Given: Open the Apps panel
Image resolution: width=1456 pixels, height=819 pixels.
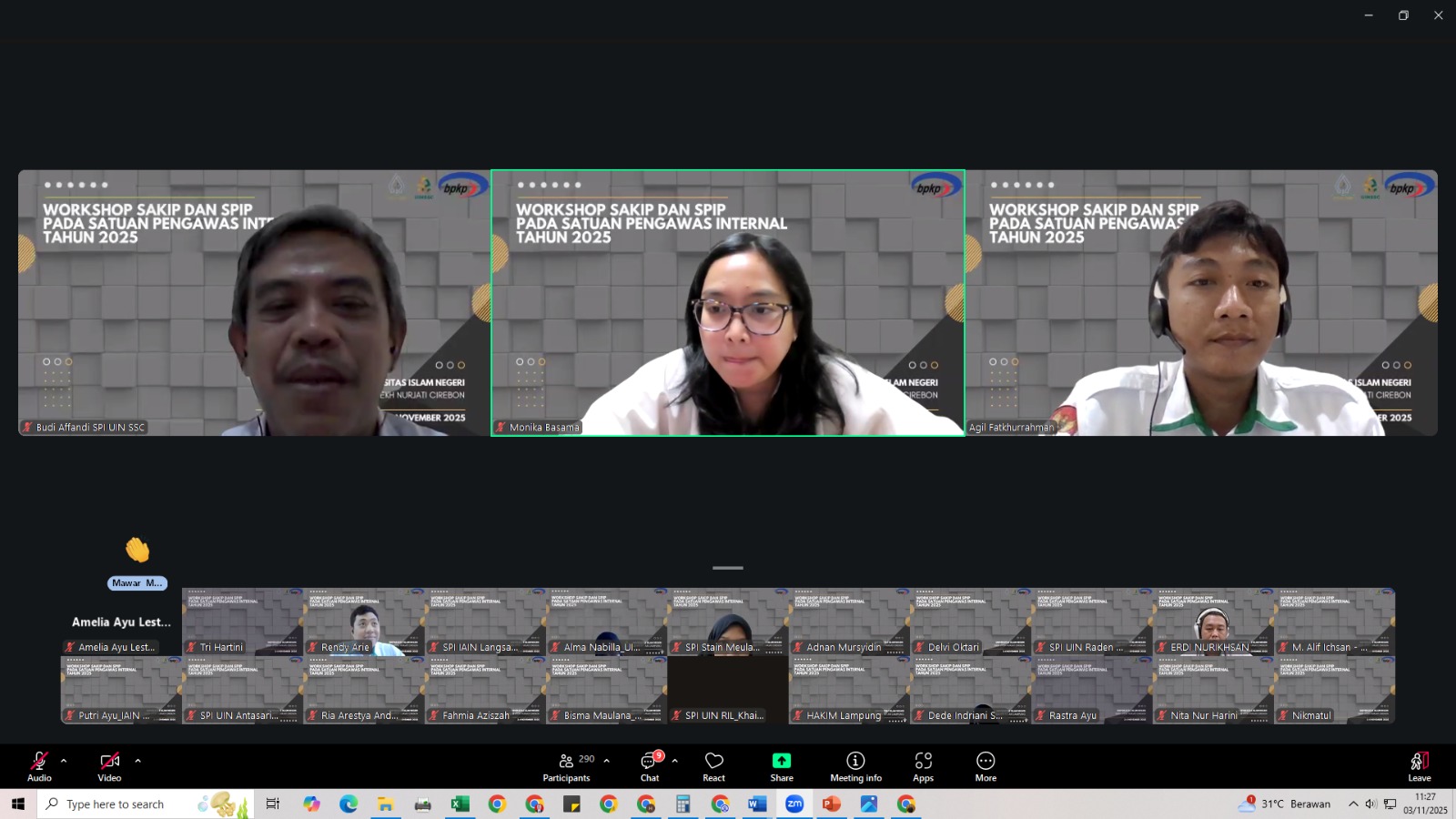Looking at the screenshot, I should (923, 765).
